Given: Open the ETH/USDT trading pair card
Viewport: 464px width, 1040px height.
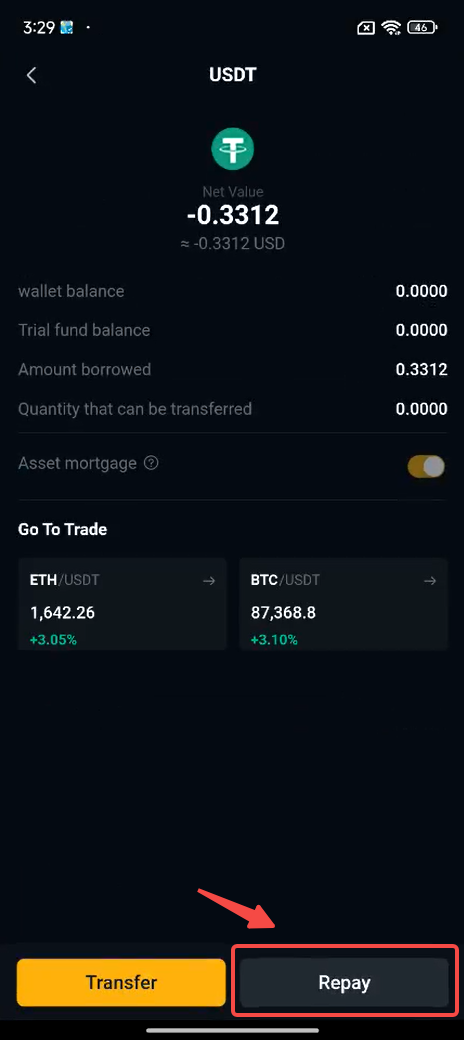Looking at the screenshot, I should (123, 604).
